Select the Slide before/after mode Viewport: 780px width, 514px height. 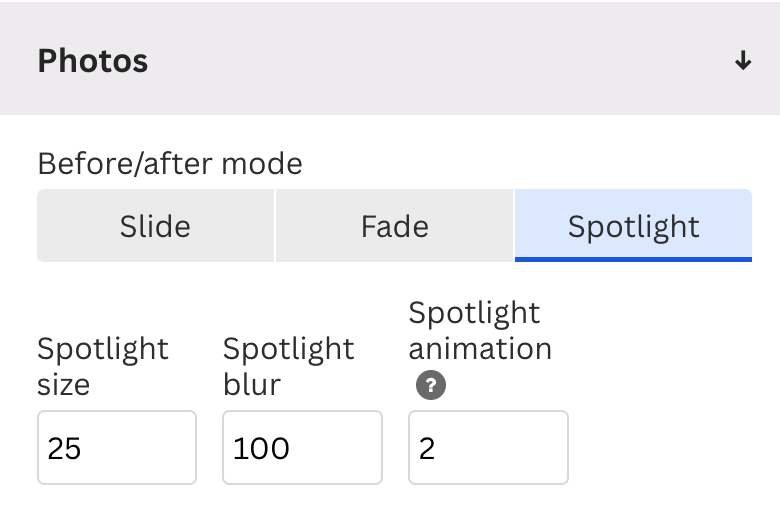[155, 226]
